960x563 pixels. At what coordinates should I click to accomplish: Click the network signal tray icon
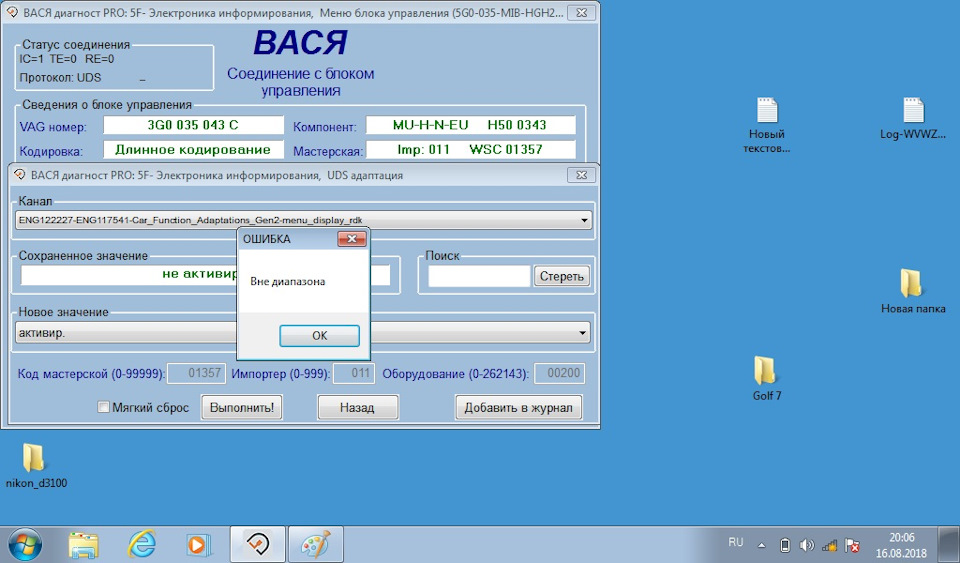pos(830,545)
